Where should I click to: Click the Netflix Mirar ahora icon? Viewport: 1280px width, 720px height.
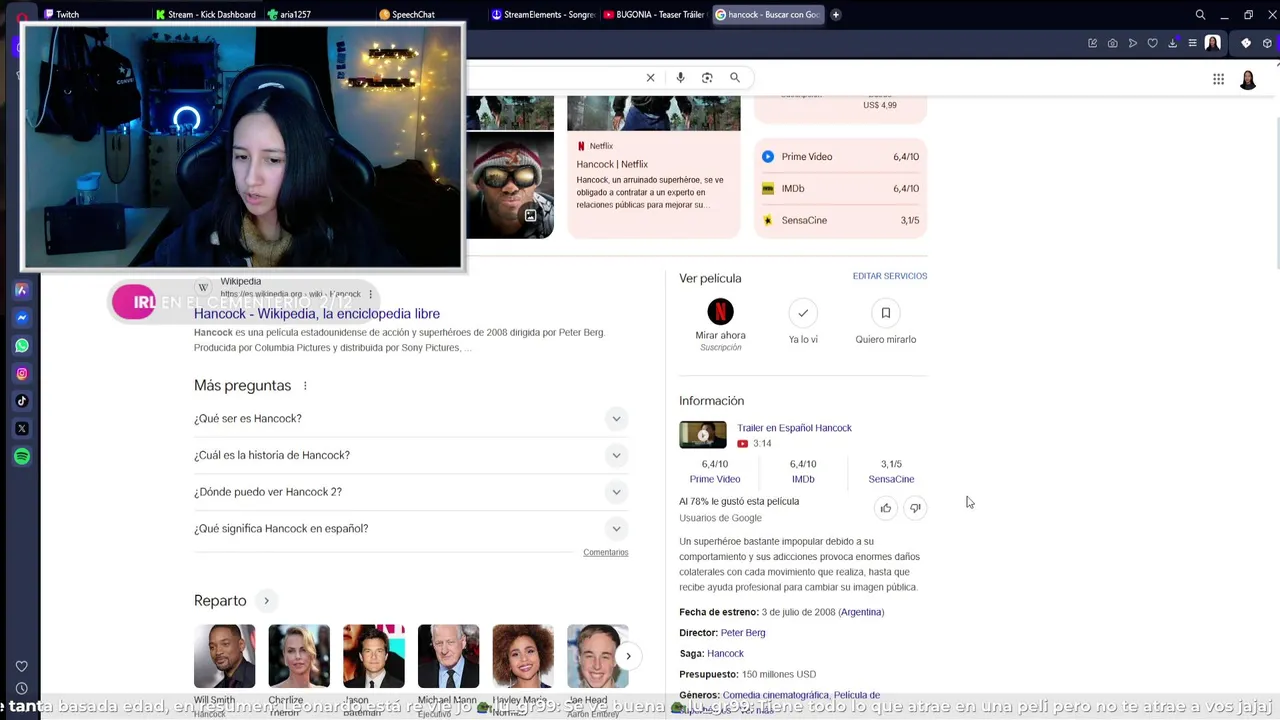click(720, 312)
